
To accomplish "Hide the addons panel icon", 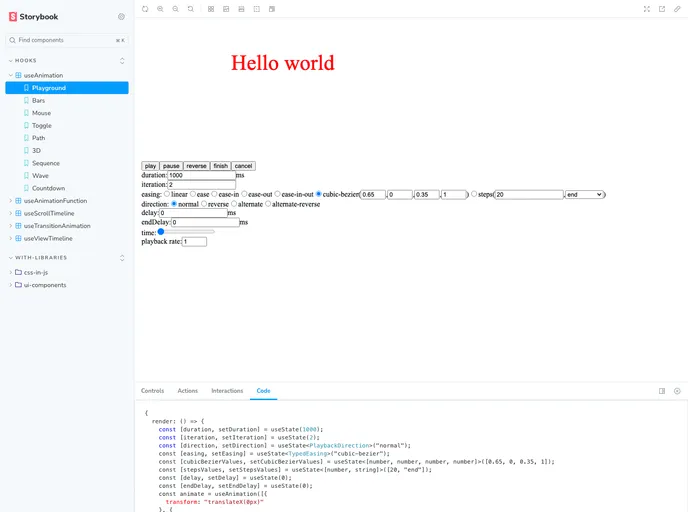I will click(x=677, y=391).
